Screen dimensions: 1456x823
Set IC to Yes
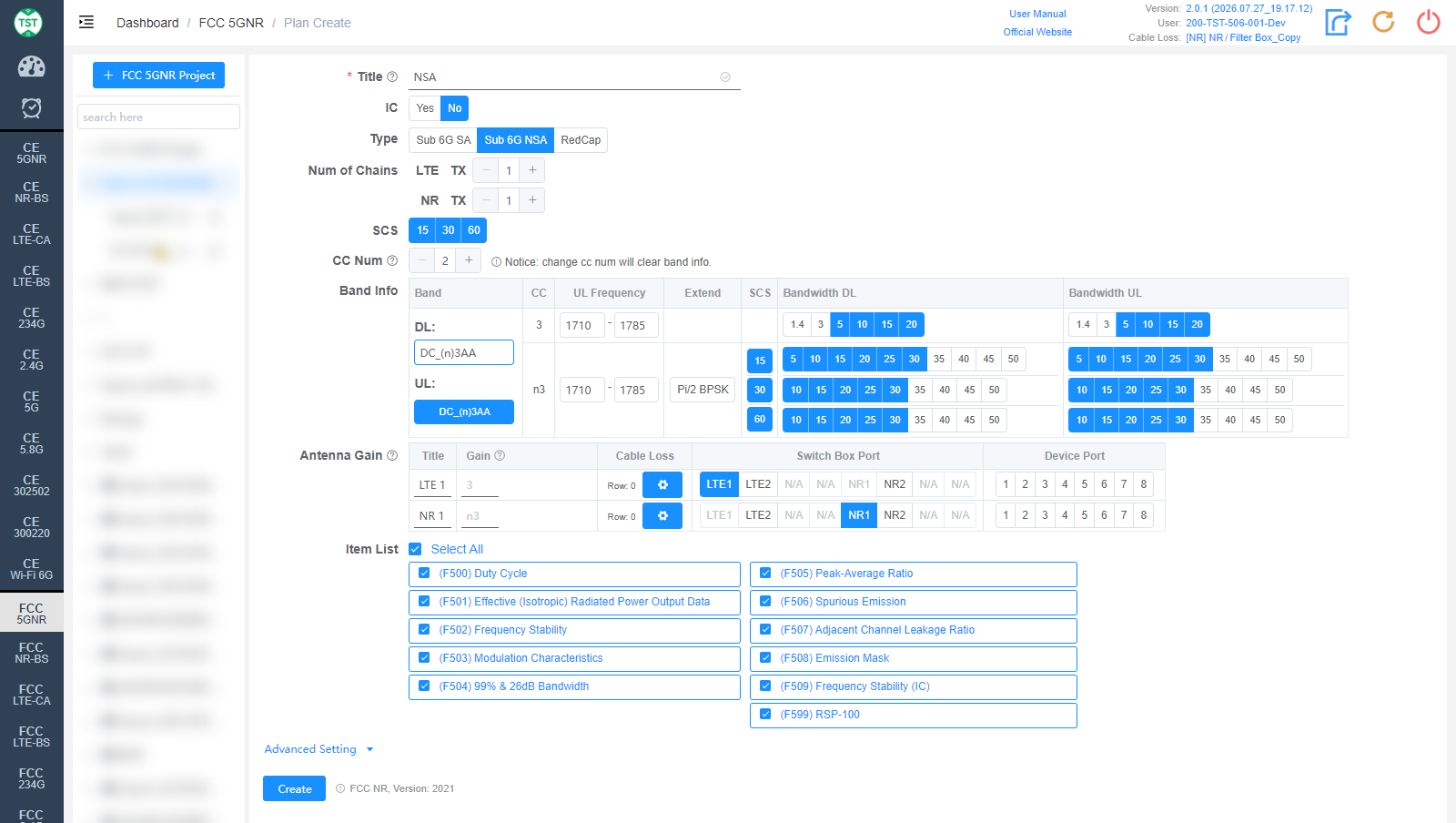[425, 108]
